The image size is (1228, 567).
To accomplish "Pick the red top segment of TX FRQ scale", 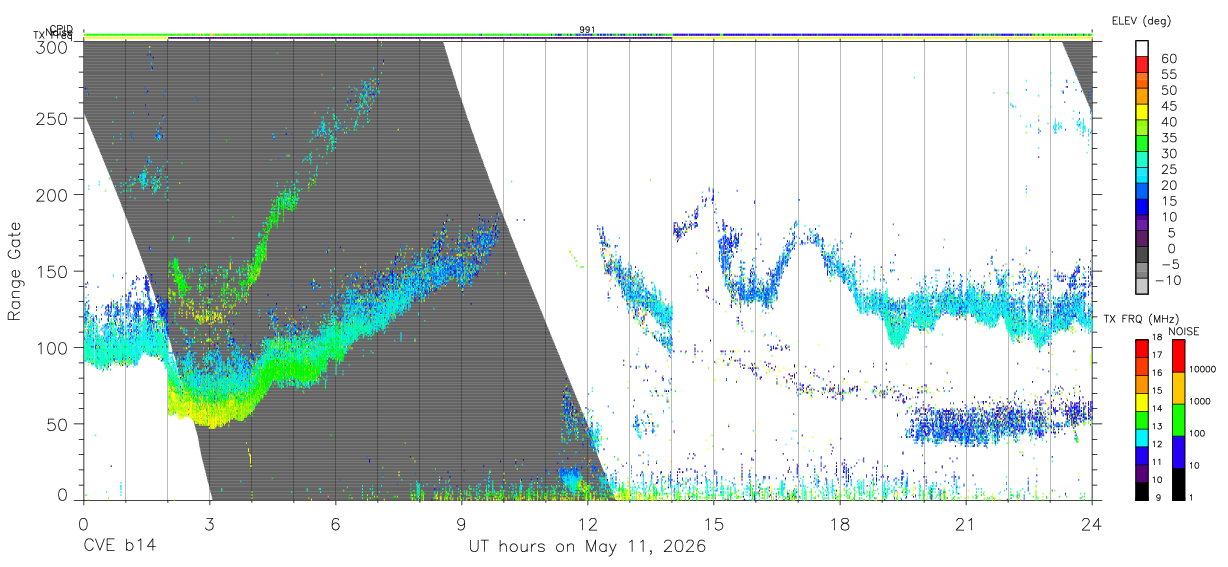I will click(x=1142, y=348).
